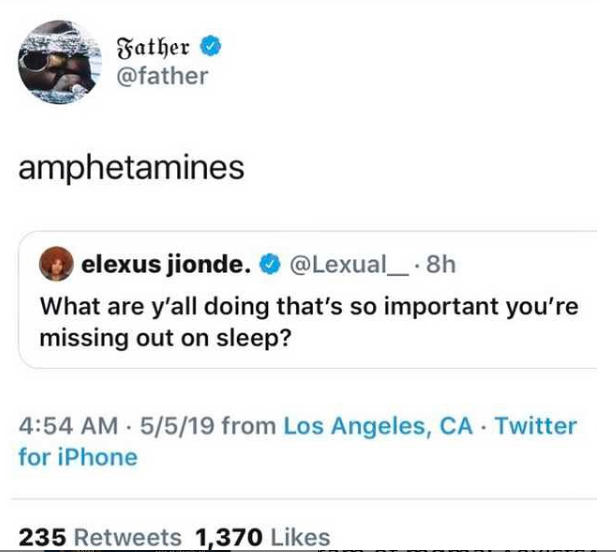Click the elexus jionde display name
The width and height of the screenshot is (616, 552).
point(164,265)
